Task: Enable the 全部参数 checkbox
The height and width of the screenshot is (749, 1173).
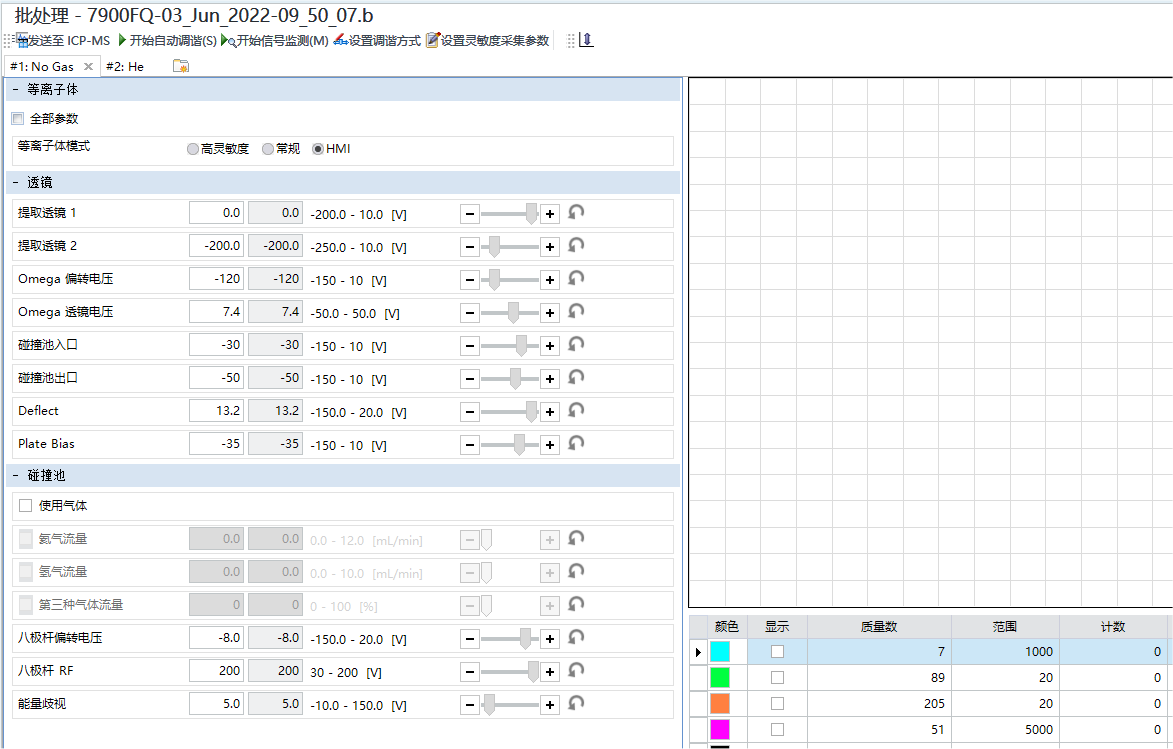Action: click(18, 119)
